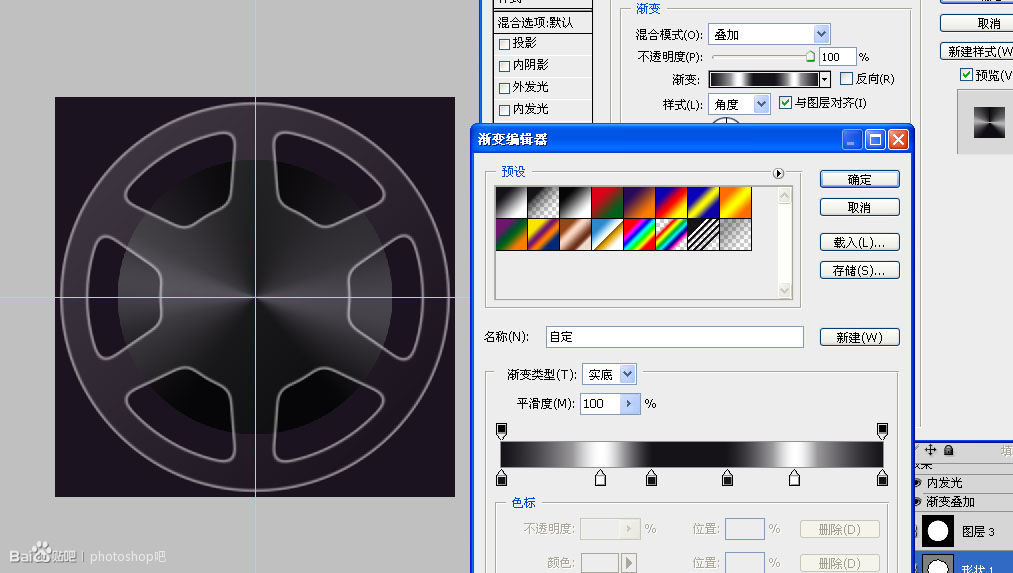The height and width of the screenshot is (573, 1013).
Task: Open the 平滑度 smoothness slider arrow
Action: [629, 403]
